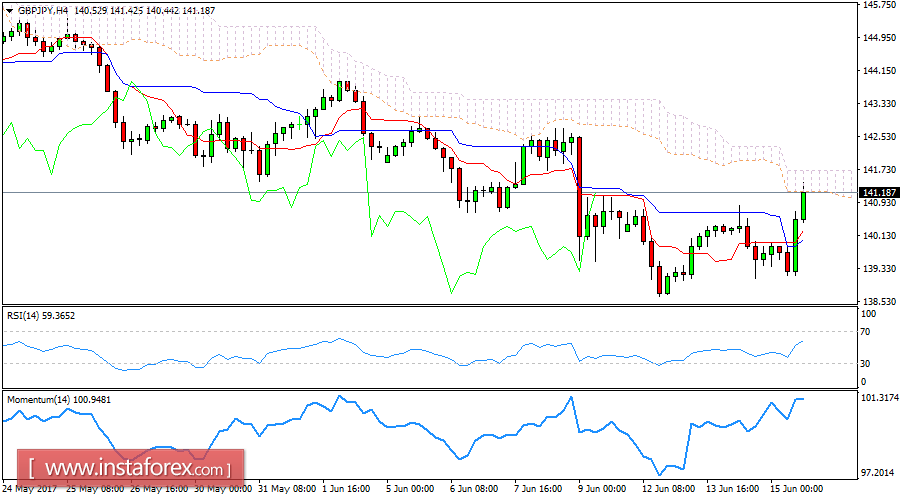Click the 6 Jun 08:00 time label
The width and height of the screenshot is (900, 500).
pos(474,489)
